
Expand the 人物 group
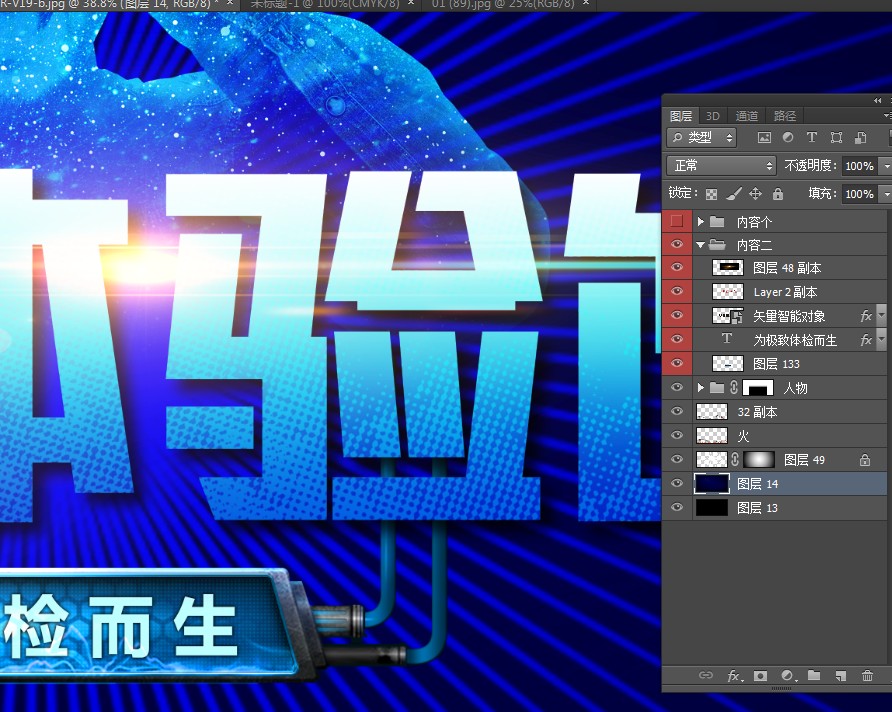click(x=701, y=388)
